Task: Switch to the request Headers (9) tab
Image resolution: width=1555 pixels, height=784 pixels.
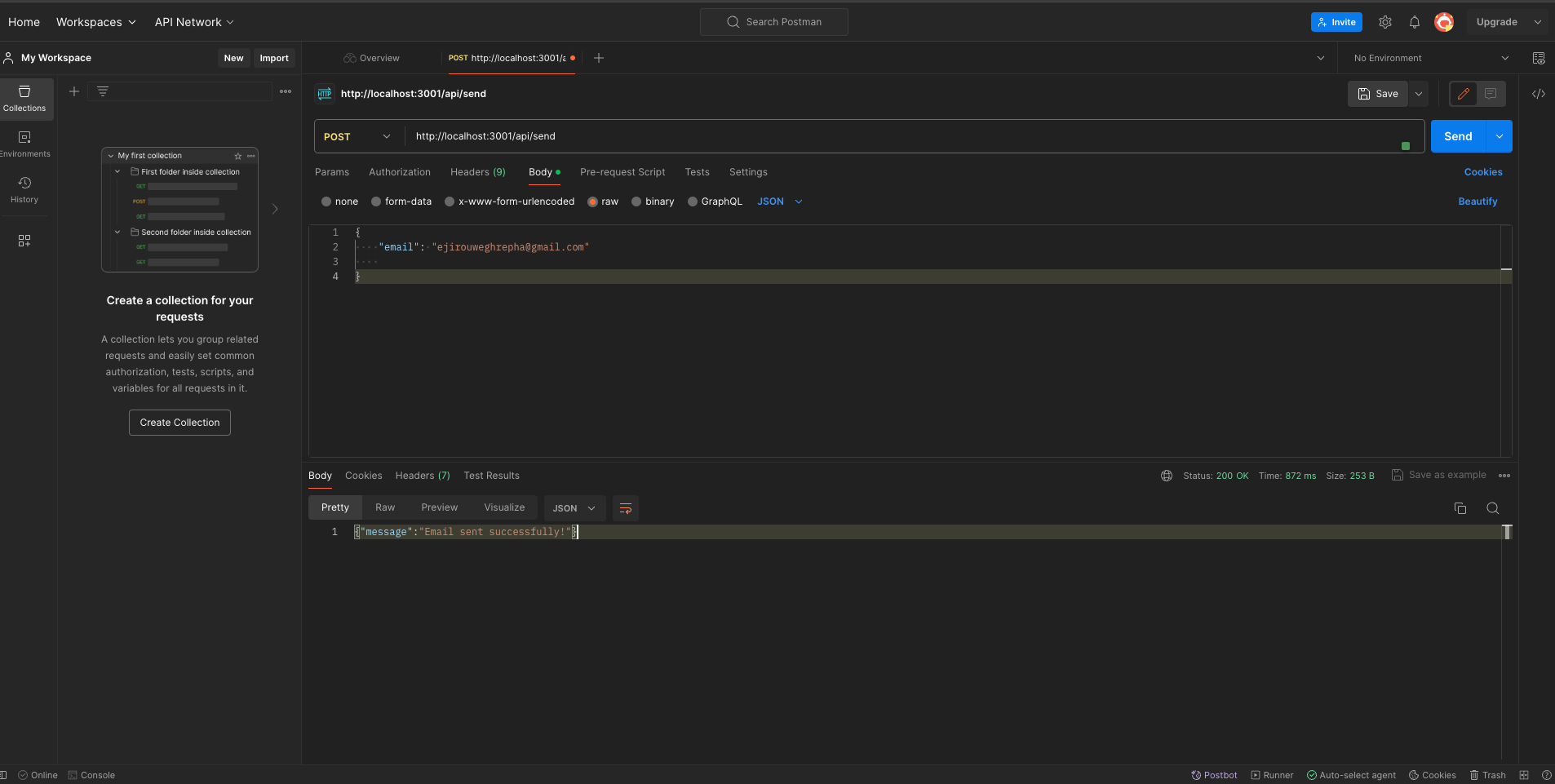Action: click(x=478, y=172)
